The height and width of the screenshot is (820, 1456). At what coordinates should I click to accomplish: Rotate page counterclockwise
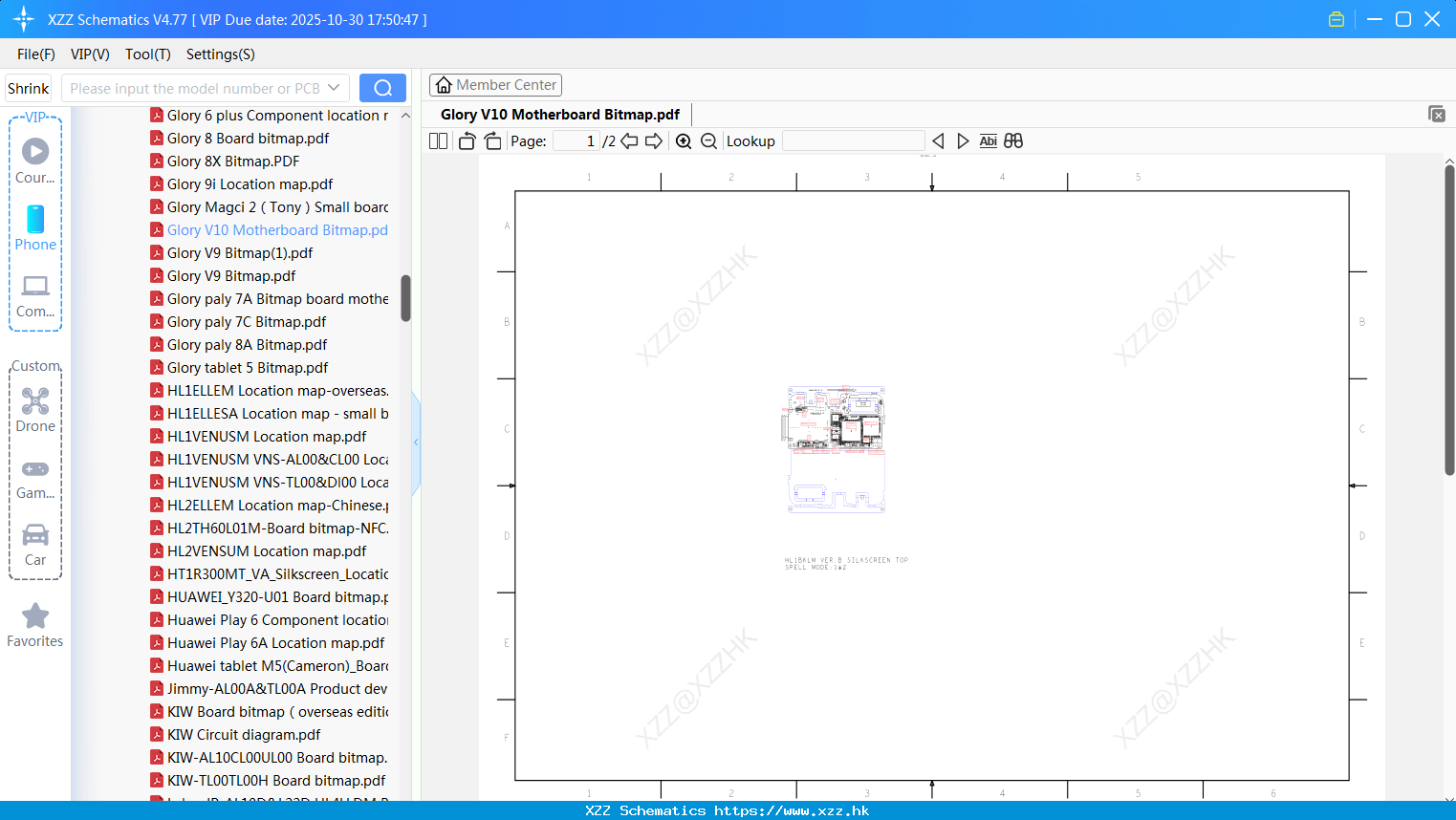coord(467,141)
